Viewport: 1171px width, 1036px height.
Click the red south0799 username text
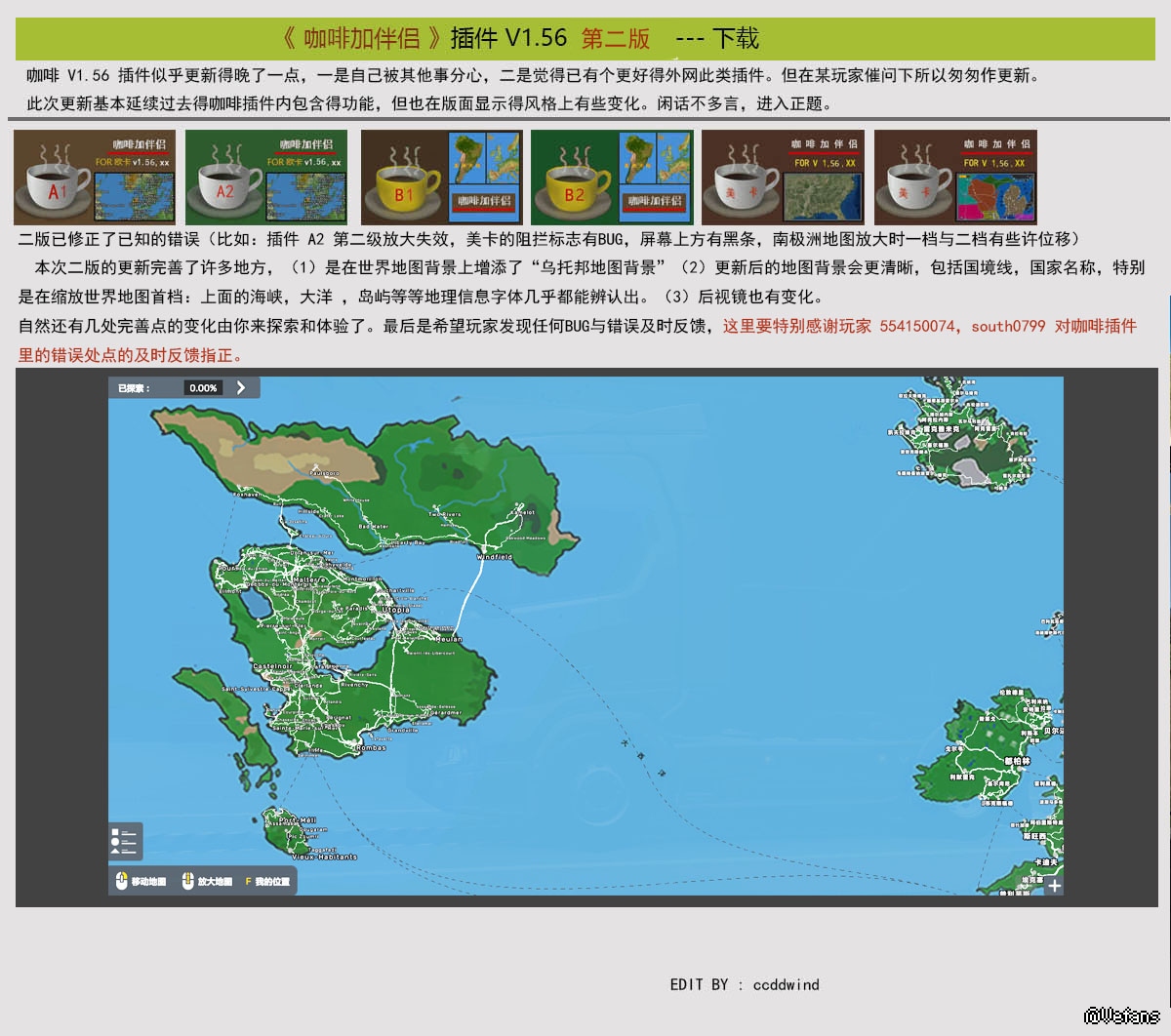[x=1008, y=326]
